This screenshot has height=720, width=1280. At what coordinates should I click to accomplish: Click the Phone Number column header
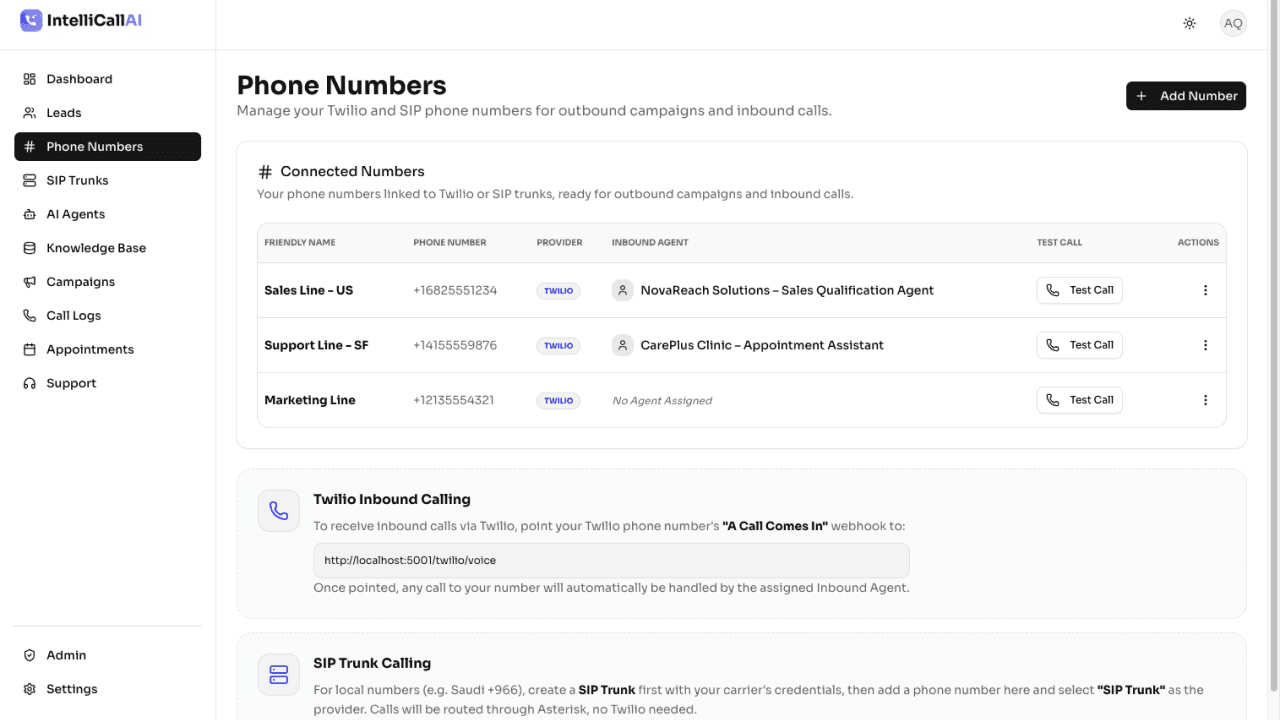click(x=450, y=242)
